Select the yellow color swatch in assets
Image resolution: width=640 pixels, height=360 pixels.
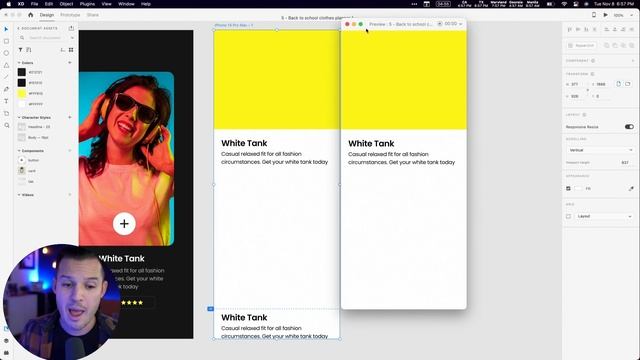tap(22, 93)
